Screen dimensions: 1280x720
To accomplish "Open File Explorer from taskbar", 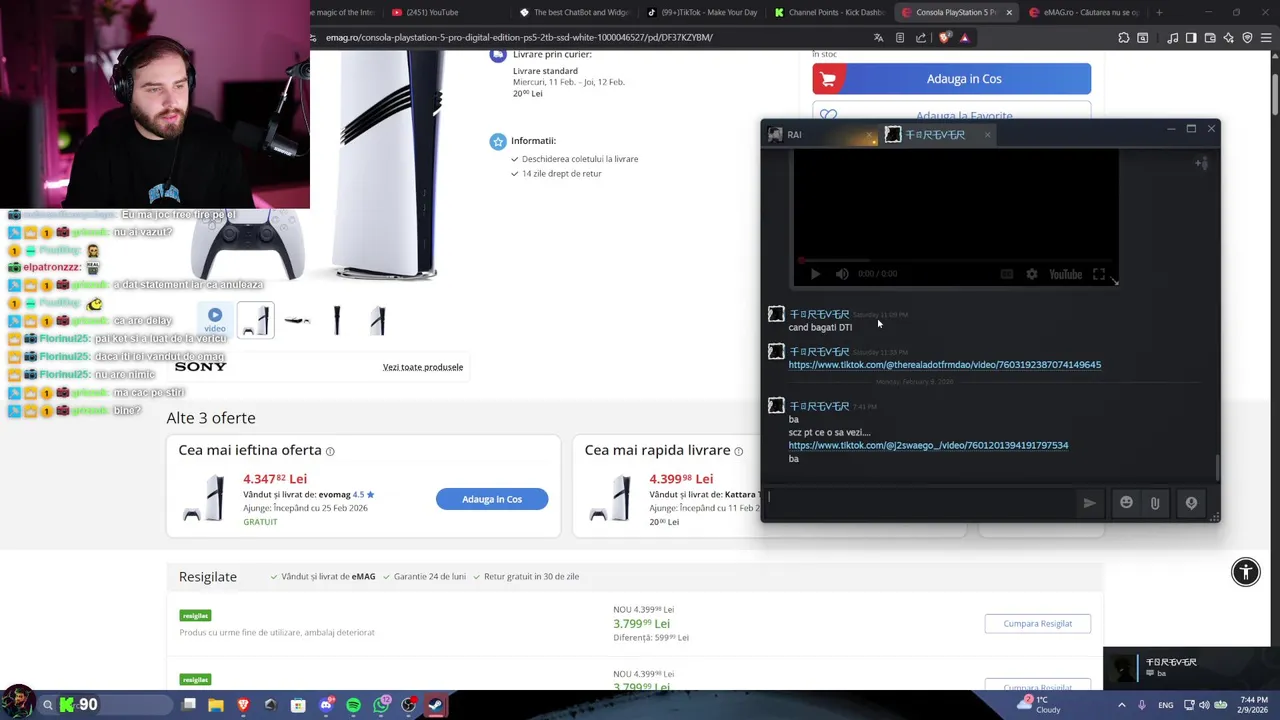I will pos(216,705).
